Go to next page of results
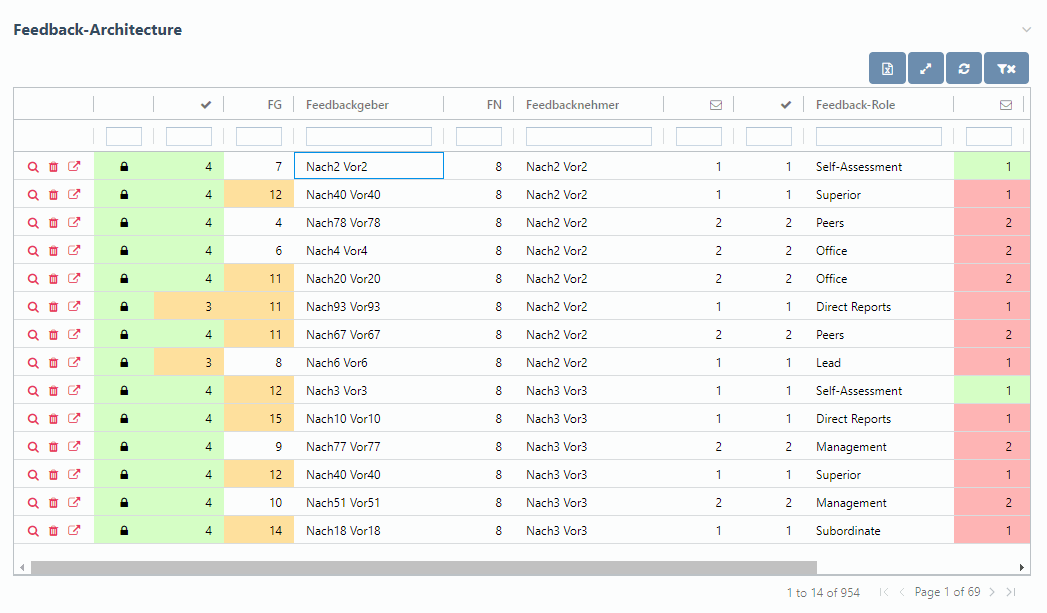1047x613 pixels. click(991, 592)
